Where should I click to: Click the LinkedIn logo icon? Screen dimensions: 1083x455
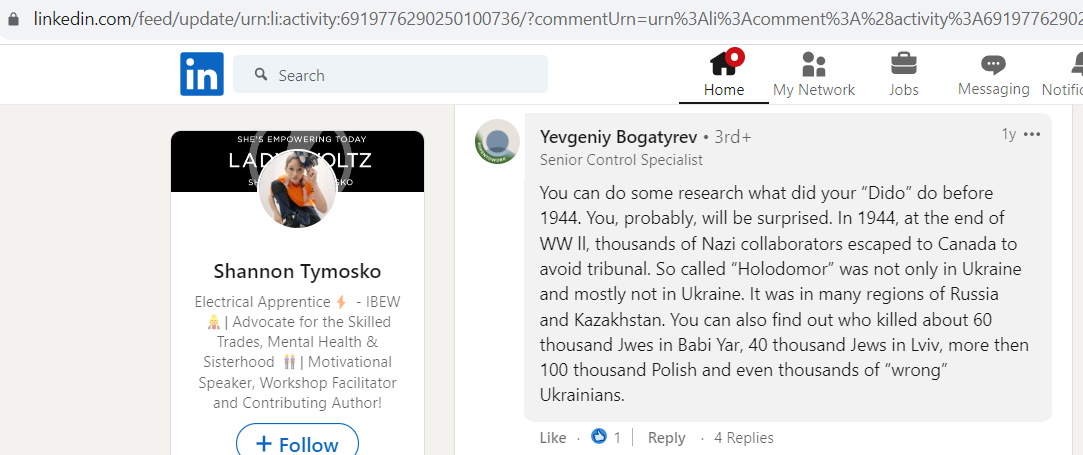(x=202, y=74)
